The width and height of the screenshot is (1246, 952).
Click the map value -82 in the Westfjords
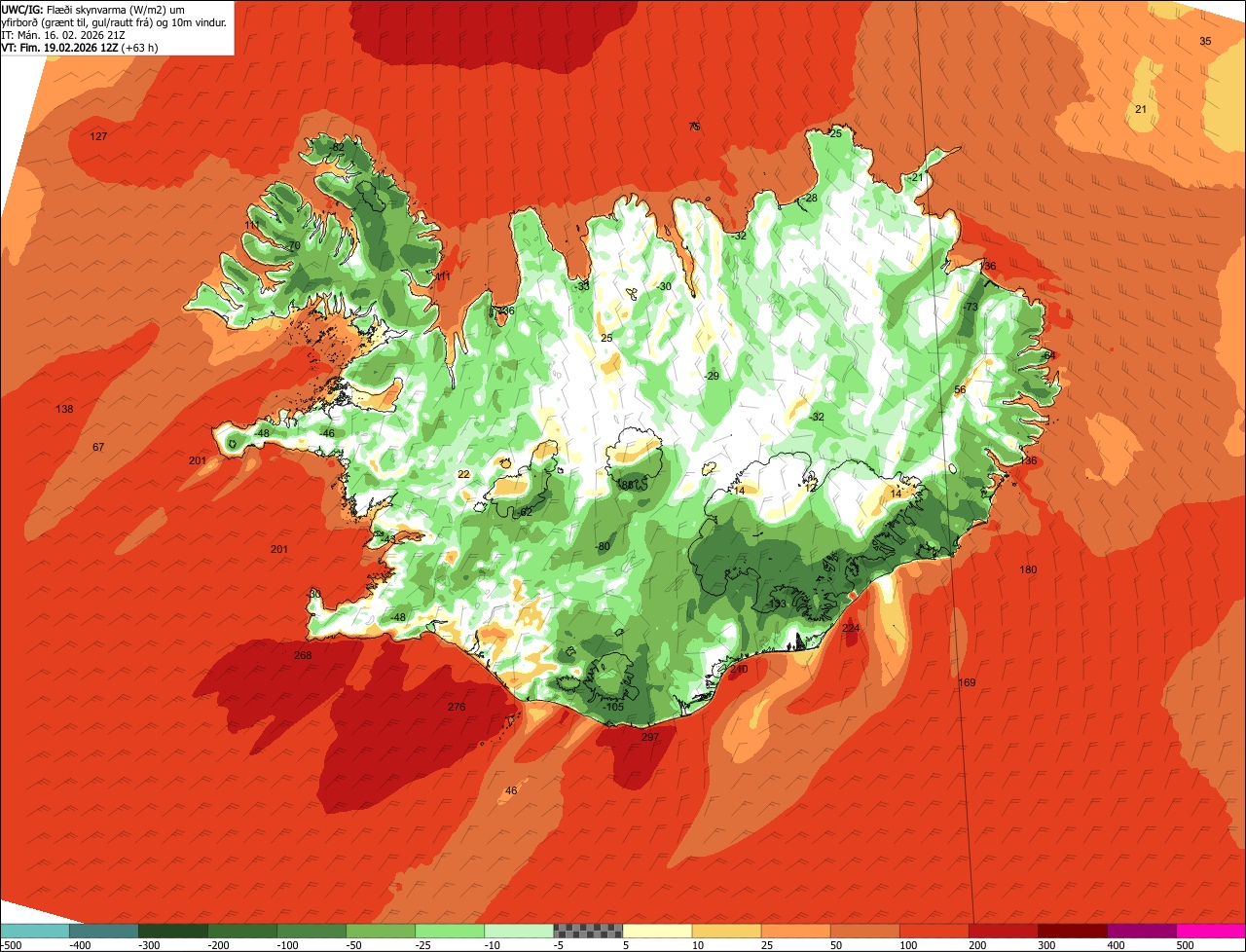pos(337,147)
